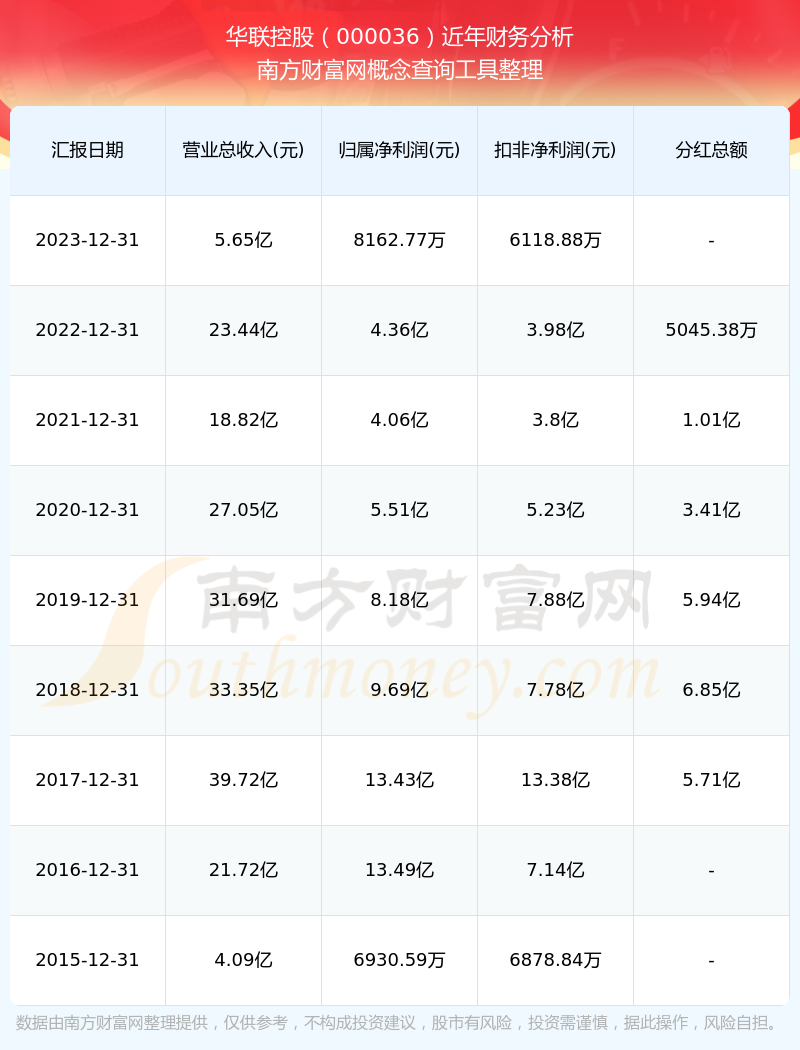This screenshot has height=1050, width=800.
Task: Select the 23.44亿 revenue cell
Action: tap(244, 330)
